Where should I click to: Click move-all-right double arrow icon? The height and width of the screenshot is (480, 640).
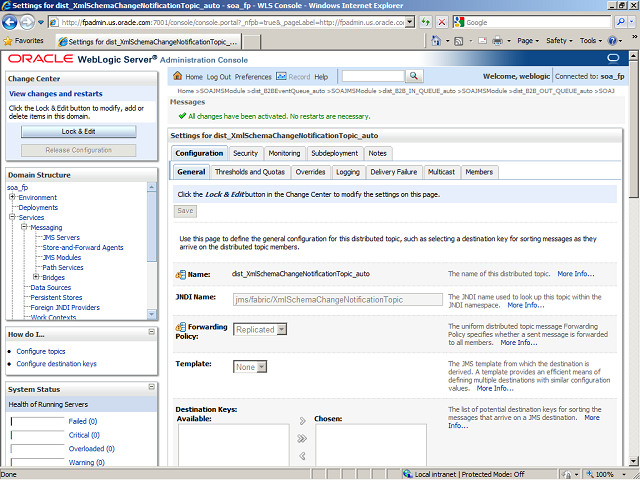tap(303, 438)
